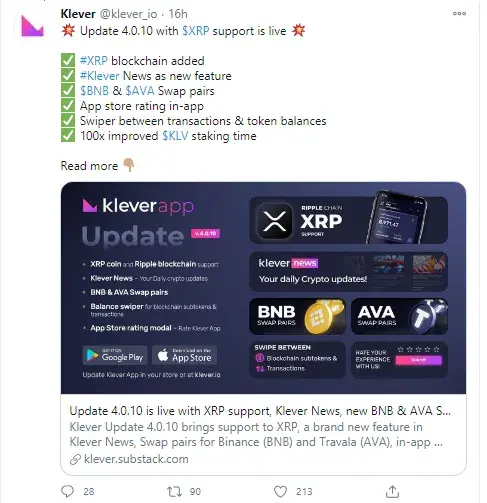
Task: Click the Klever profile avatar logo
Action: point(32,26)
